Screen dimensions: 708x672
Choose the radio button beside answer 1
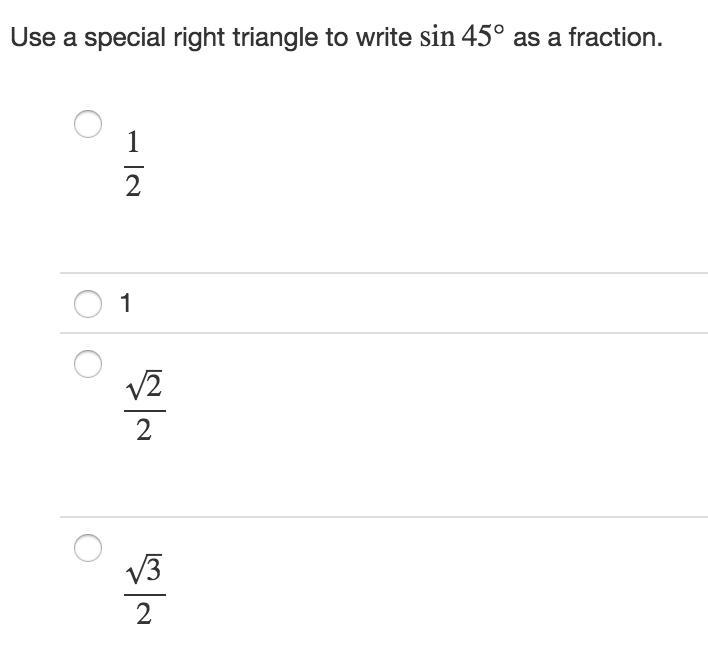click(x=88, y=304)
